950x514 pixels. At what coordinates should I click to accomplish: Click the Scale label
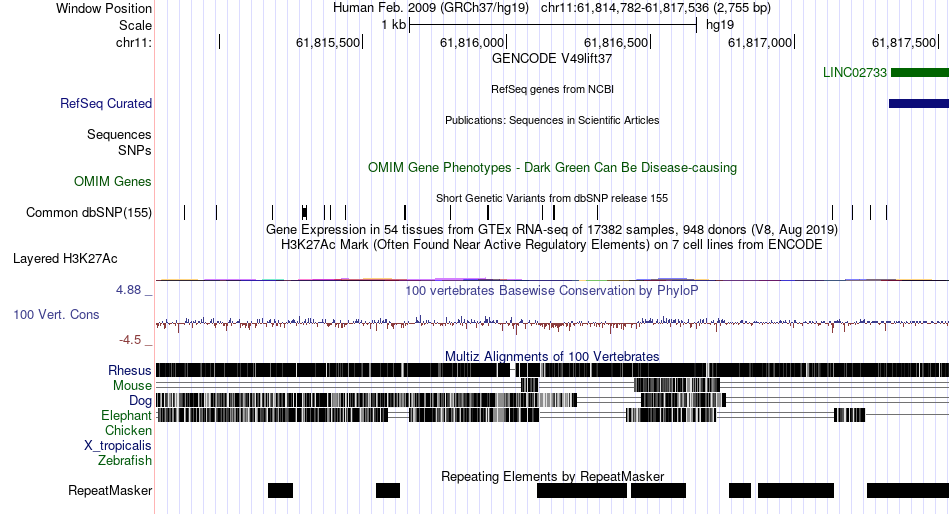[x=135, y=25]
